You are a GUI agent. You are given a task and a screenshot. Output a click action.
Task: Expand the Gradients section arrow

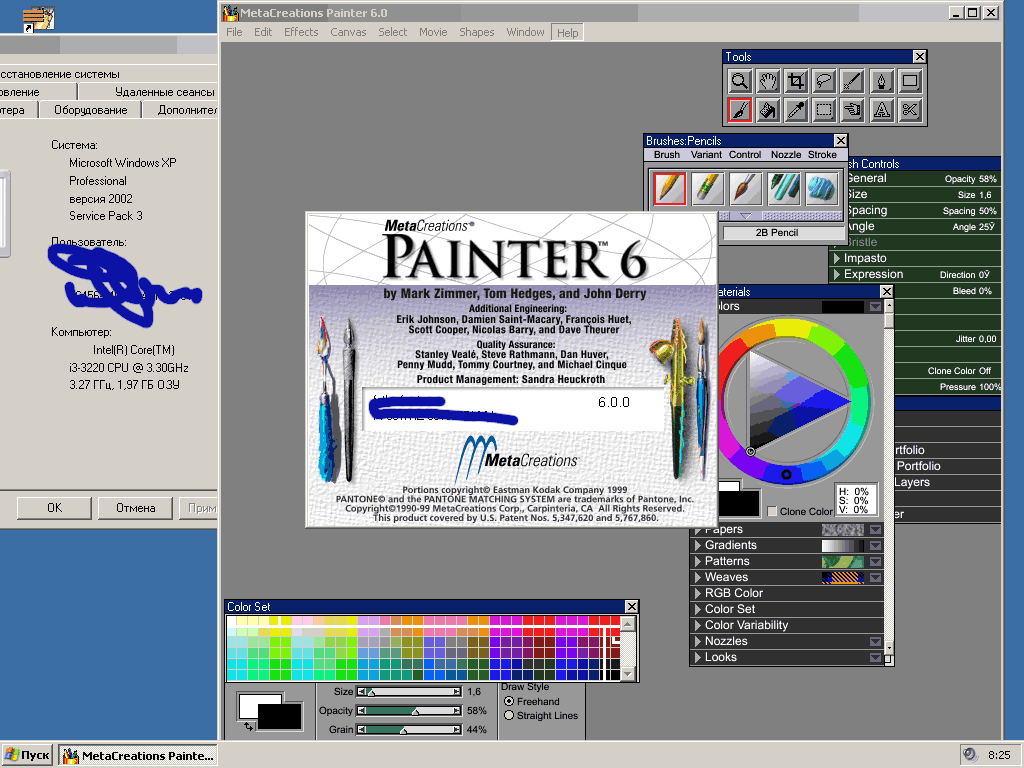pos(697,545)
